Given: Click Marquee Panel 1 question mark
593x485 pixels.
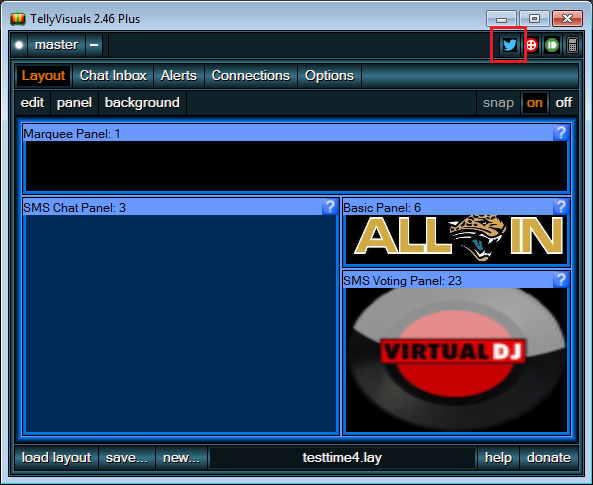Looking at the screenshot, I should click(x=561, y=133).
